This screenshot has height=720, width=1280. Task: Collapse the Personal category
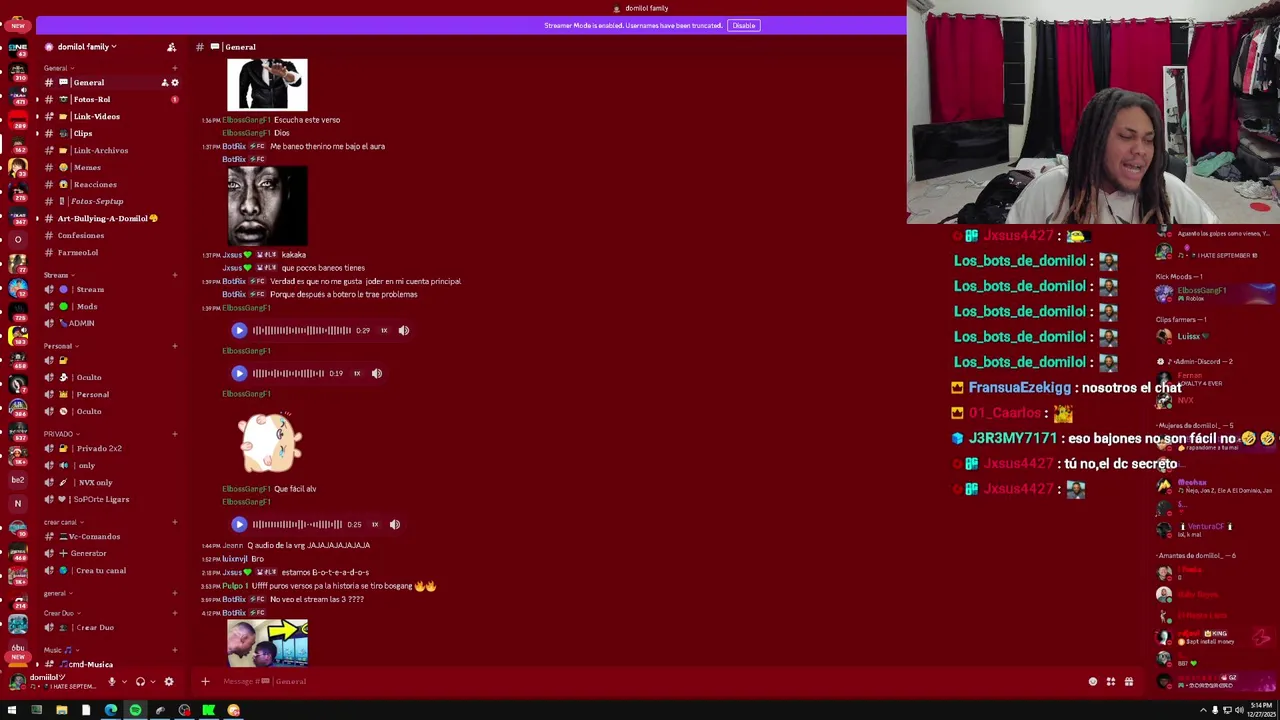point(60,346)
